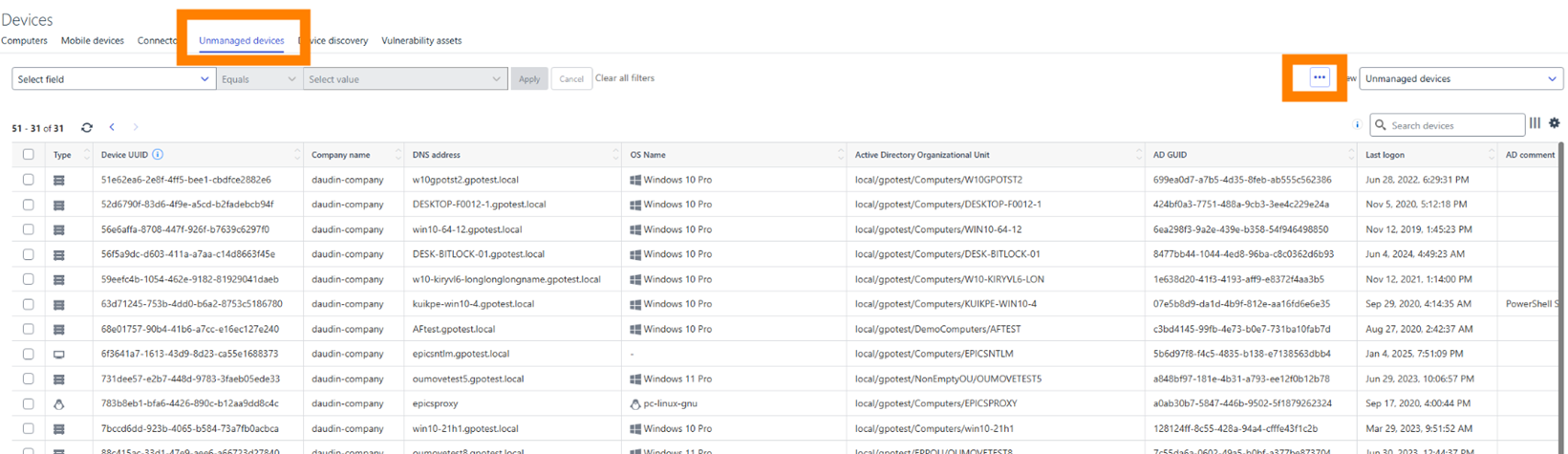The image size is (1568, 454).
Task: Sort by OS Name column arrows
Action: [841, 154]
